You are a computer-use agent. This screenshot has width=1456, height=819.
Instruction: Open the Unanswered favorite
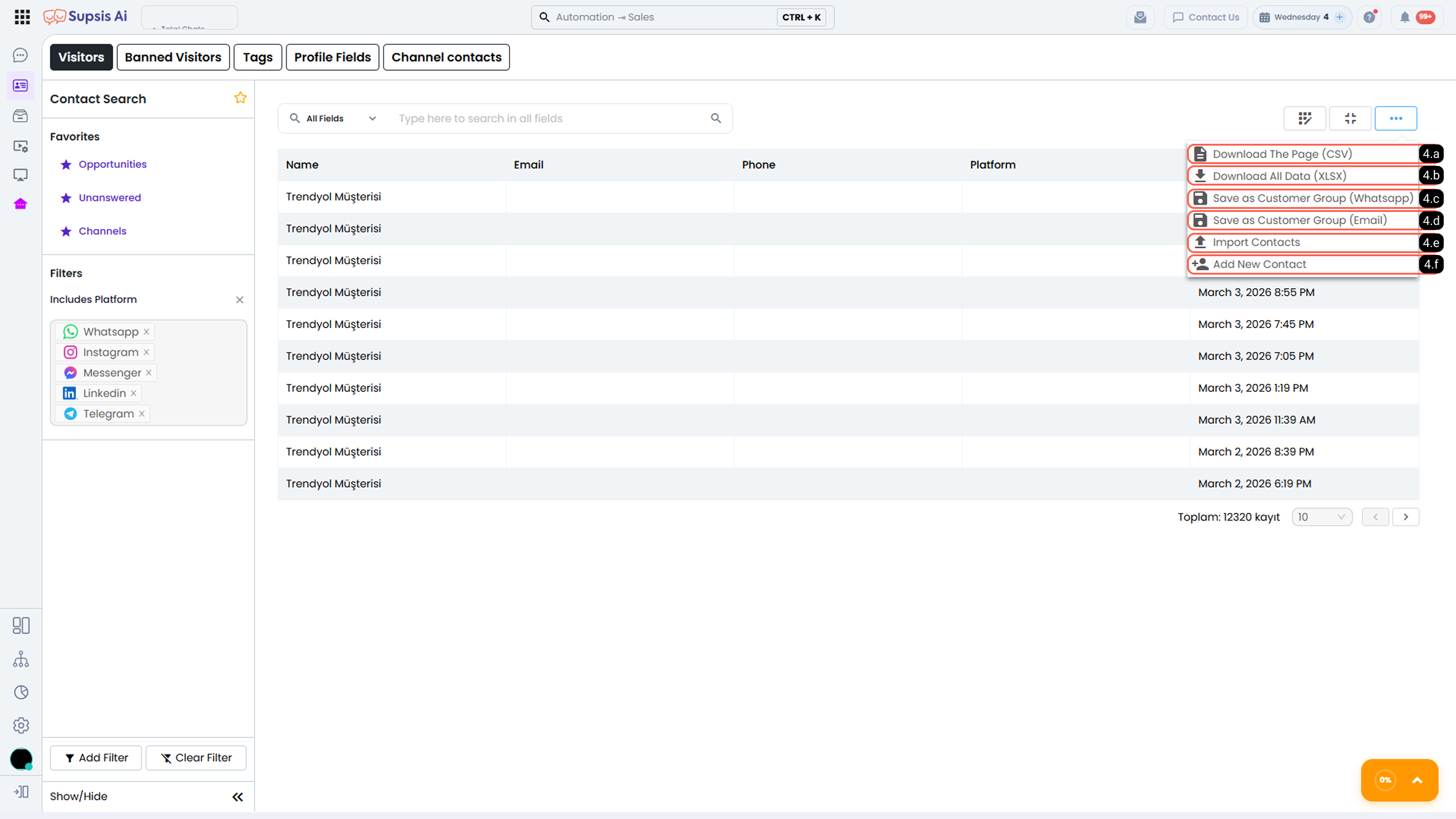pyautogui.click(x=110, y=198)
